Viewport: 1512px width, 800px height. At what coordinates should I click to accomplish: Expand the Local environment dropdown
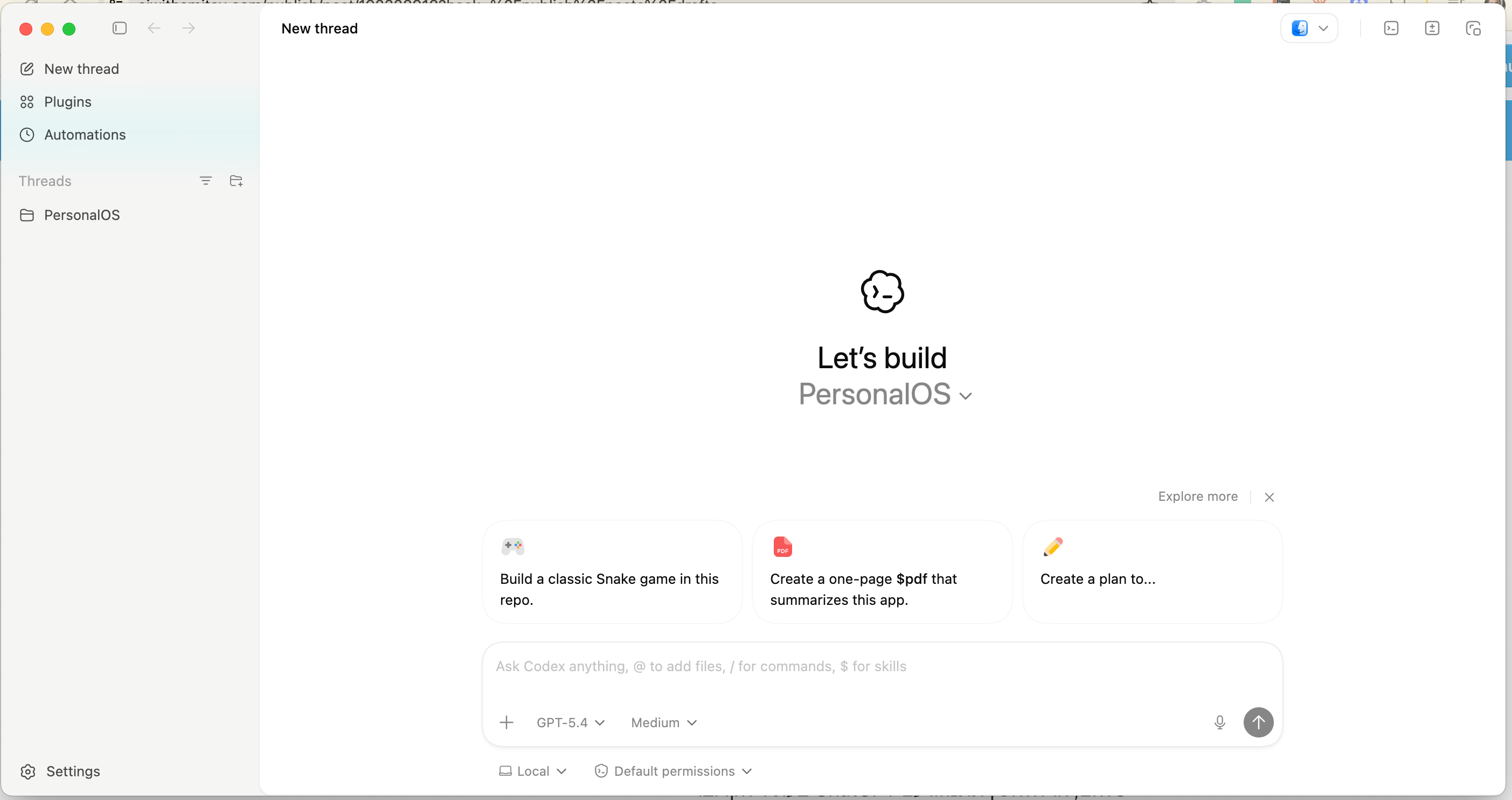click(532, 771)
